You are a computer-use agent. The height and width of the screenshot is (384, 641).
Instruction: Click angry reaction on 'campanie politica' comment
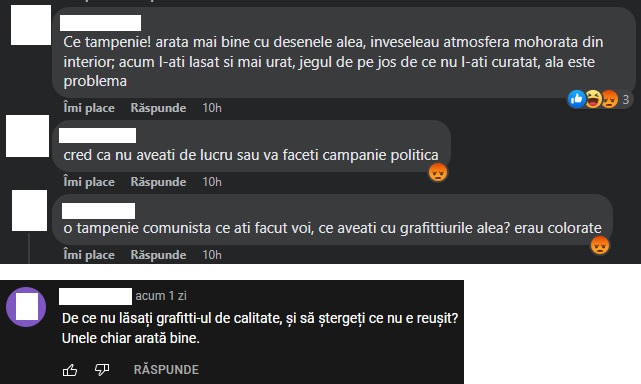click(438, 173)
